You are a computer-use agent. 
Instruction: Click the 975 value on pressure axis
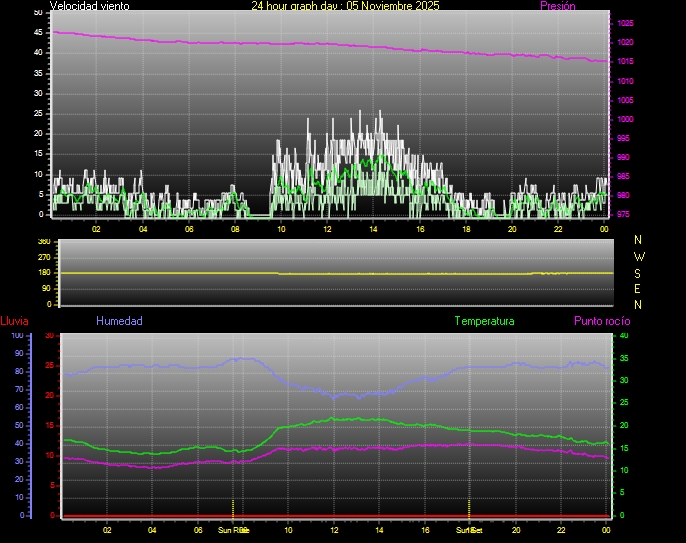[625, 214]
